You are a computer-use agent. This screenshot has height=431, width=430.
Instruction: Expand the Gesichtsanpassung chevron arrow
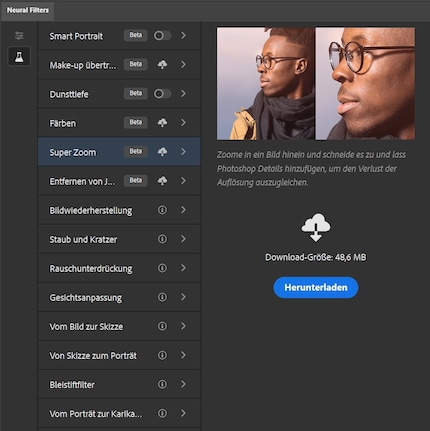coord(183,297)
